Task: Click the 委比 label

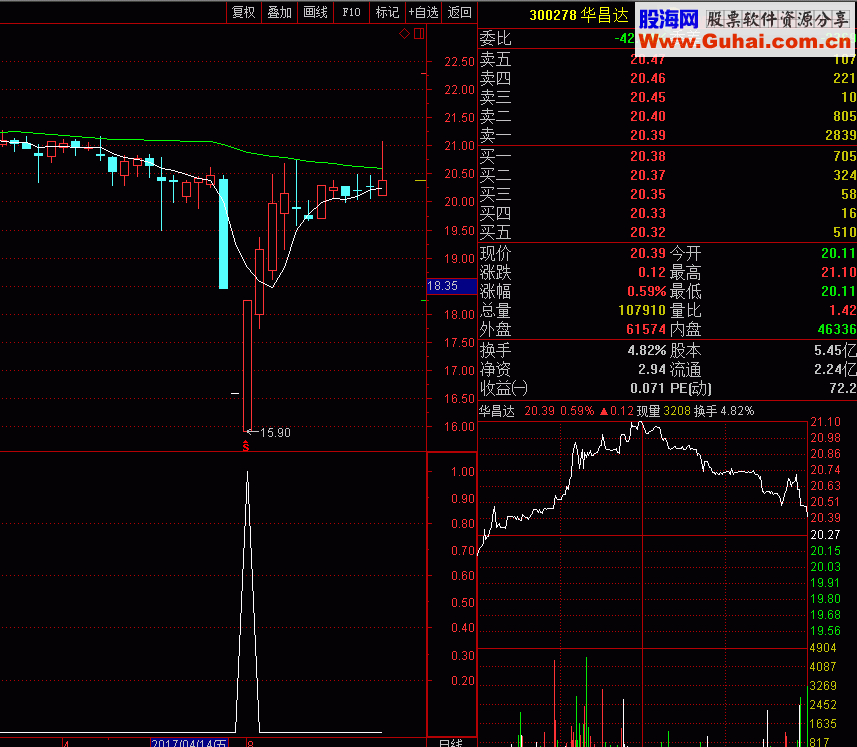Action: [495, 38]
